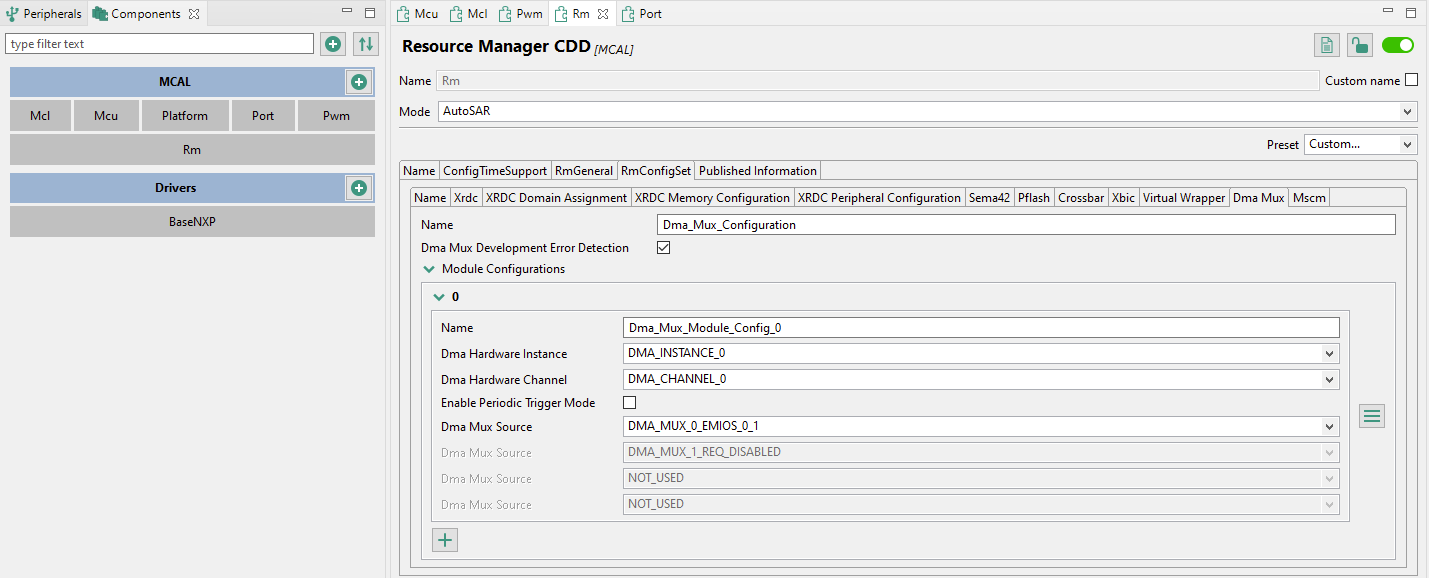
Task: Enable the Custom name checkbox
Action: (1411, 81)
